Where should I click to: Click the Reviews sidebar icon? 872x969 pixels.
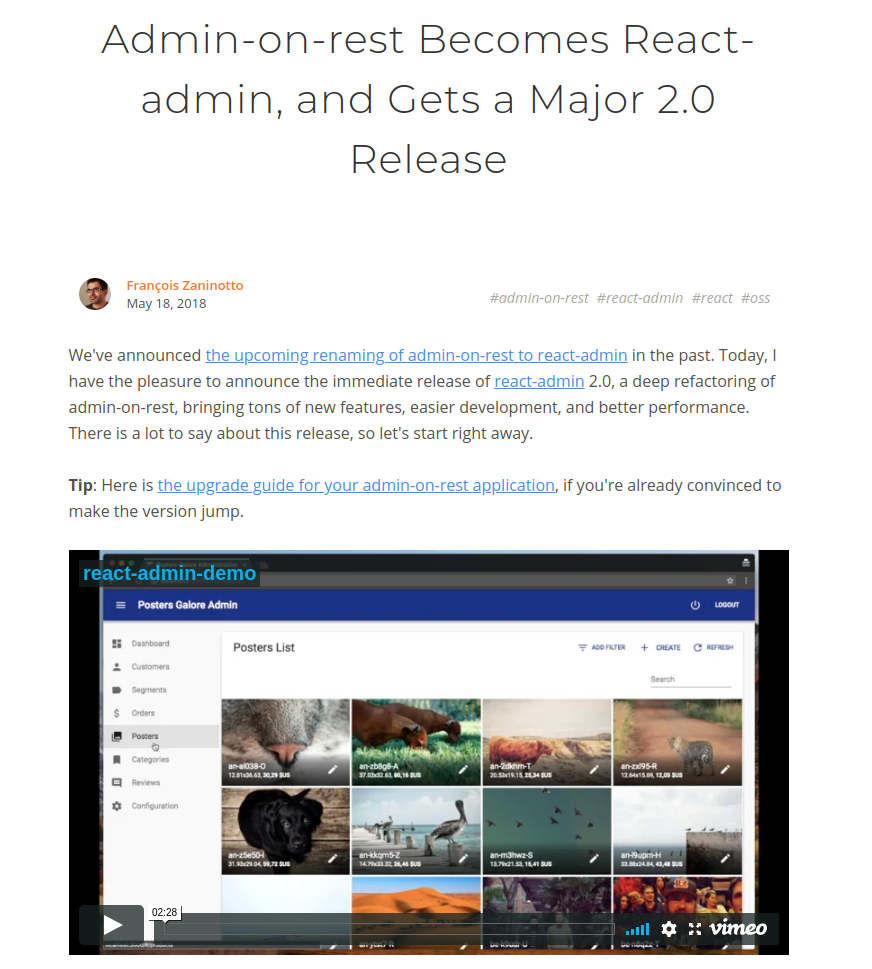tap(117, 782)
